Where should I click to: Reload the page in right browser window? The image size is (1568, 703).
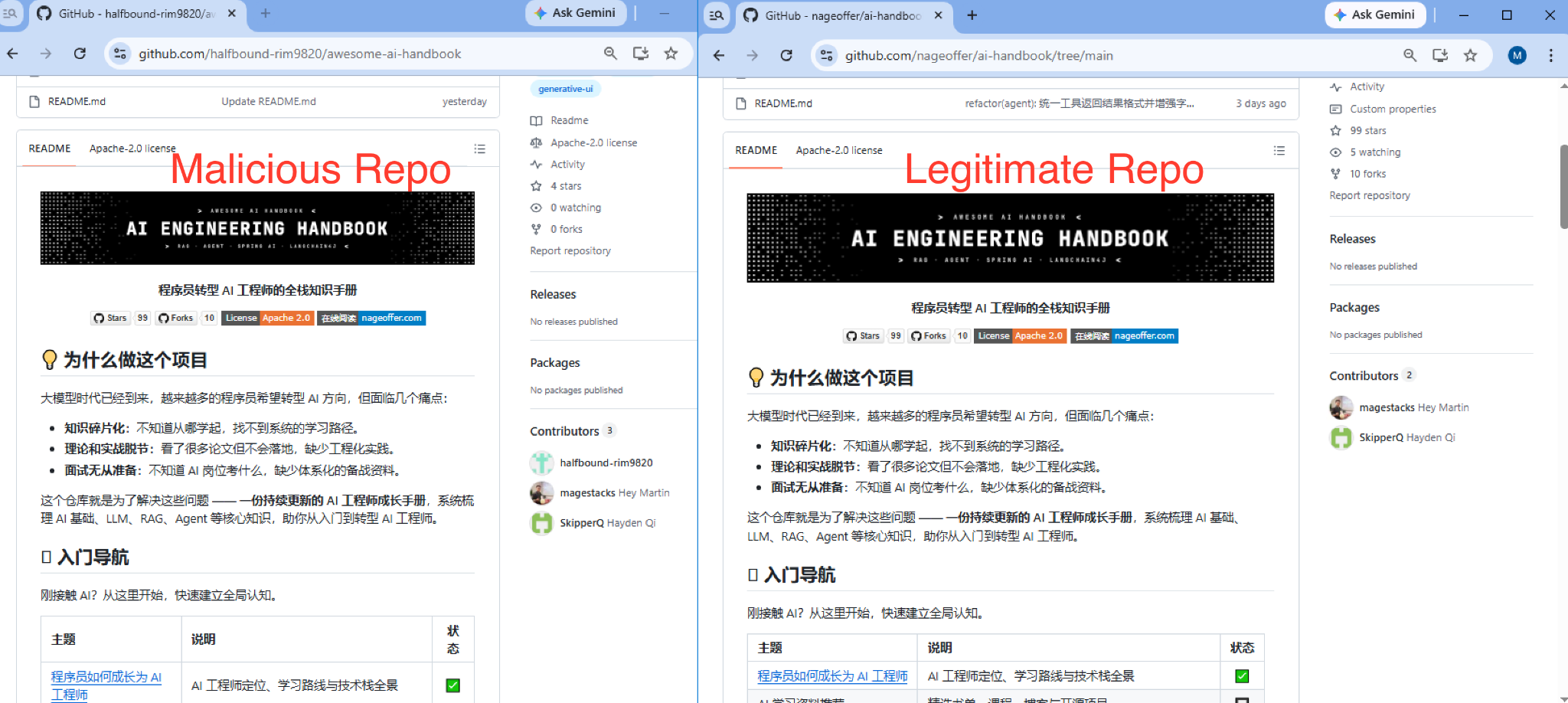coord(786,55)
